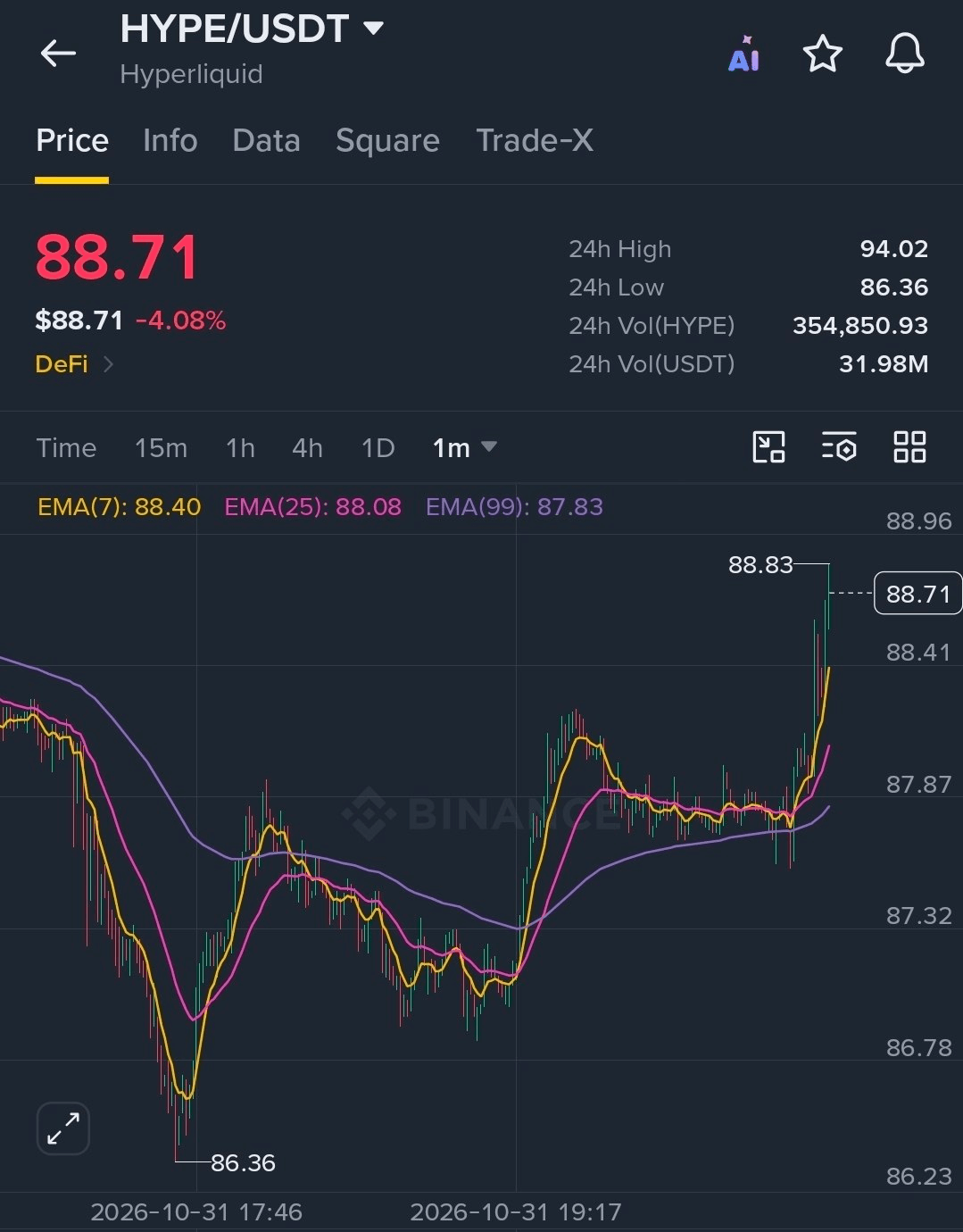963x1232 pixels.
Task: Expand the HYPE/USDT pair dropdown
Action: [x=374, y=29]
